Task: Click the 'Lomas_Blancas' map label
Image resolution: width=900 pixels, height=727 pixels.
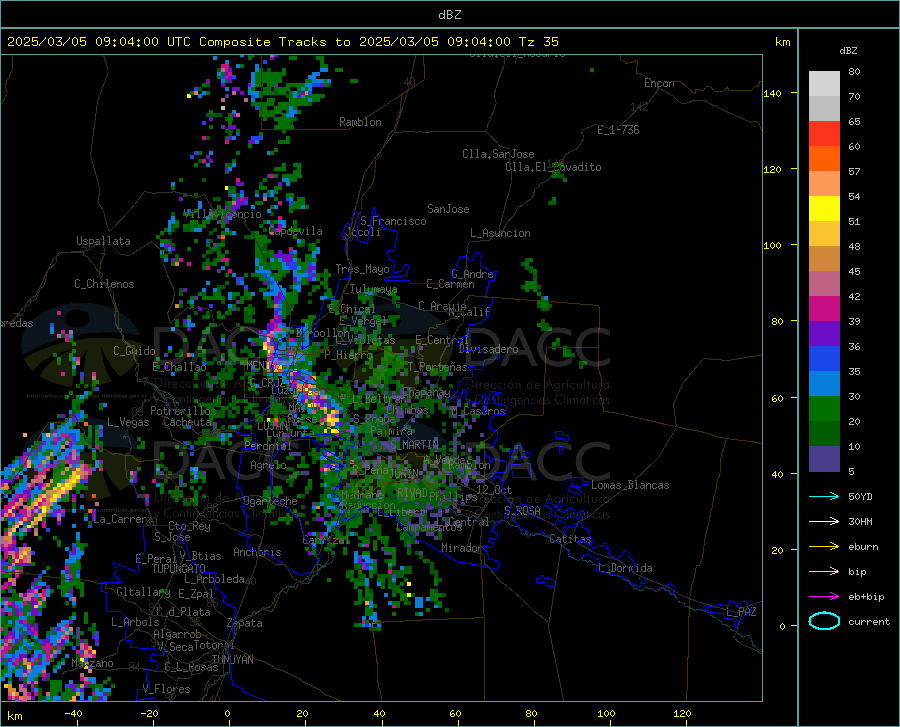Action: pyautogui.click(x=630, y=485)
